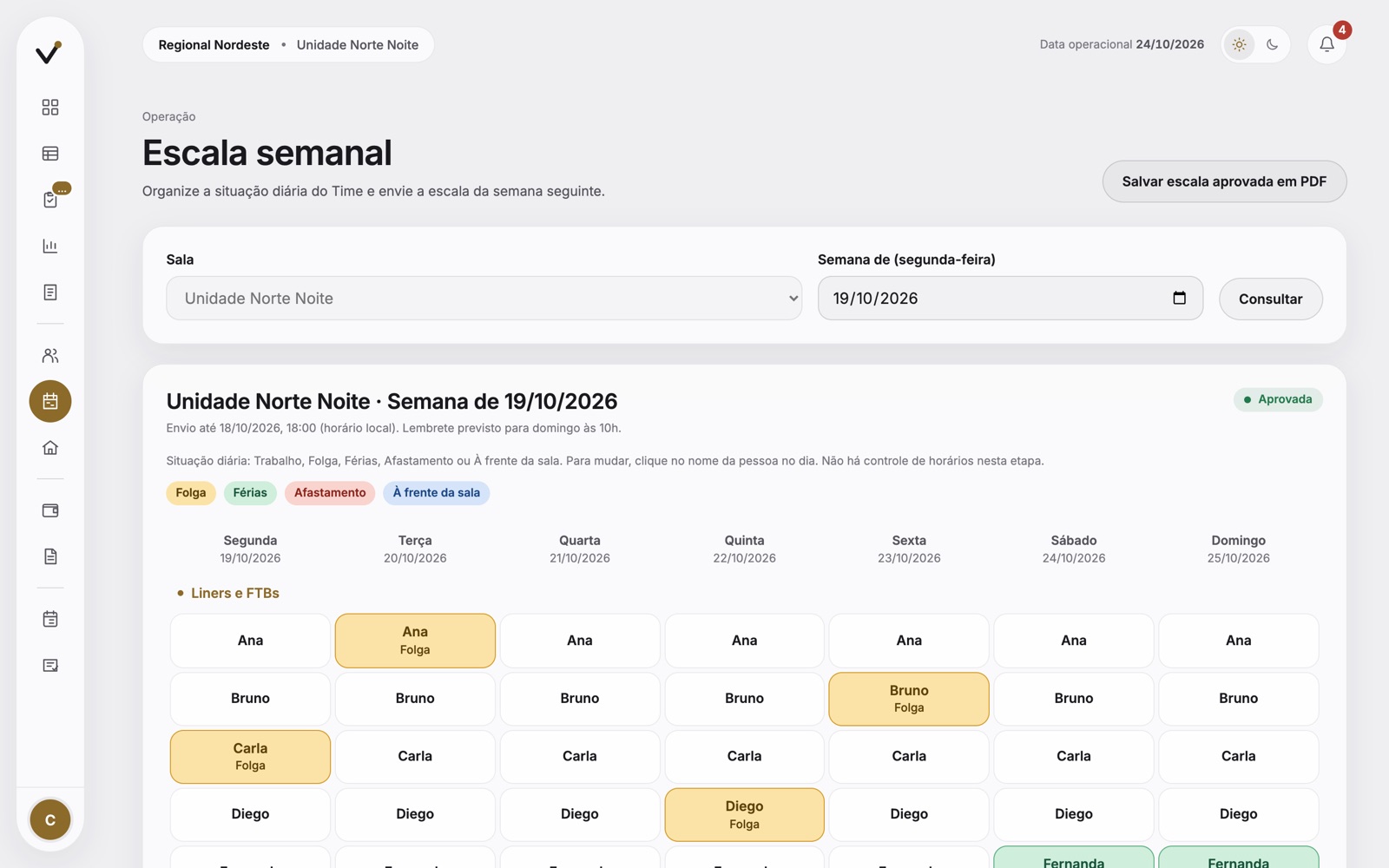Open the house icon in sidebar

[x=50, y=448]
